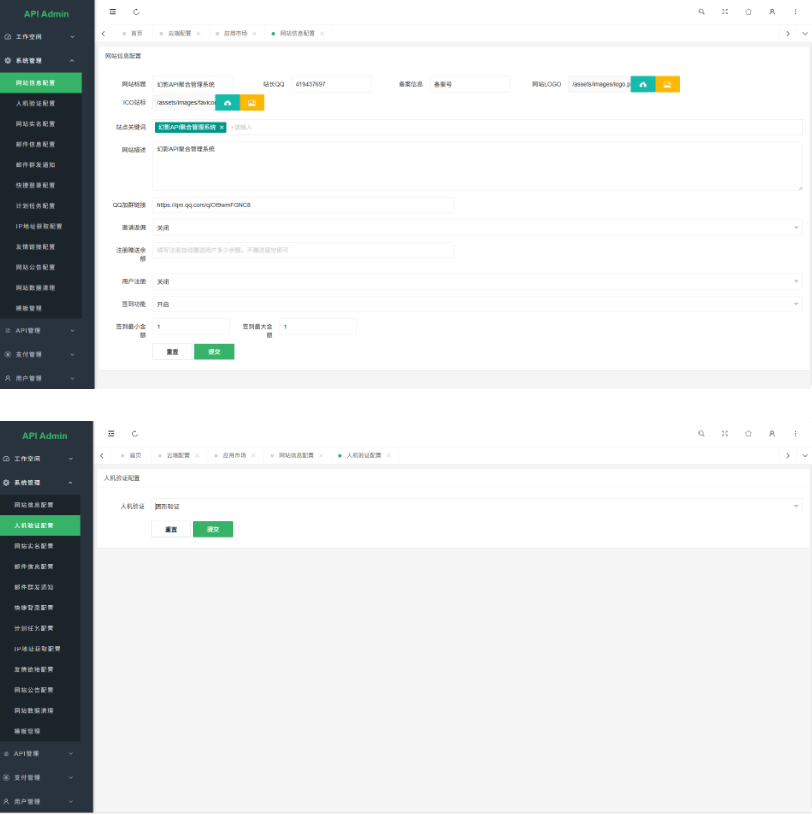This screenshot has height=815, width=812.
Task: Open the 人机验证 dropdown showing 图形验证
Action: coord(478,507)
